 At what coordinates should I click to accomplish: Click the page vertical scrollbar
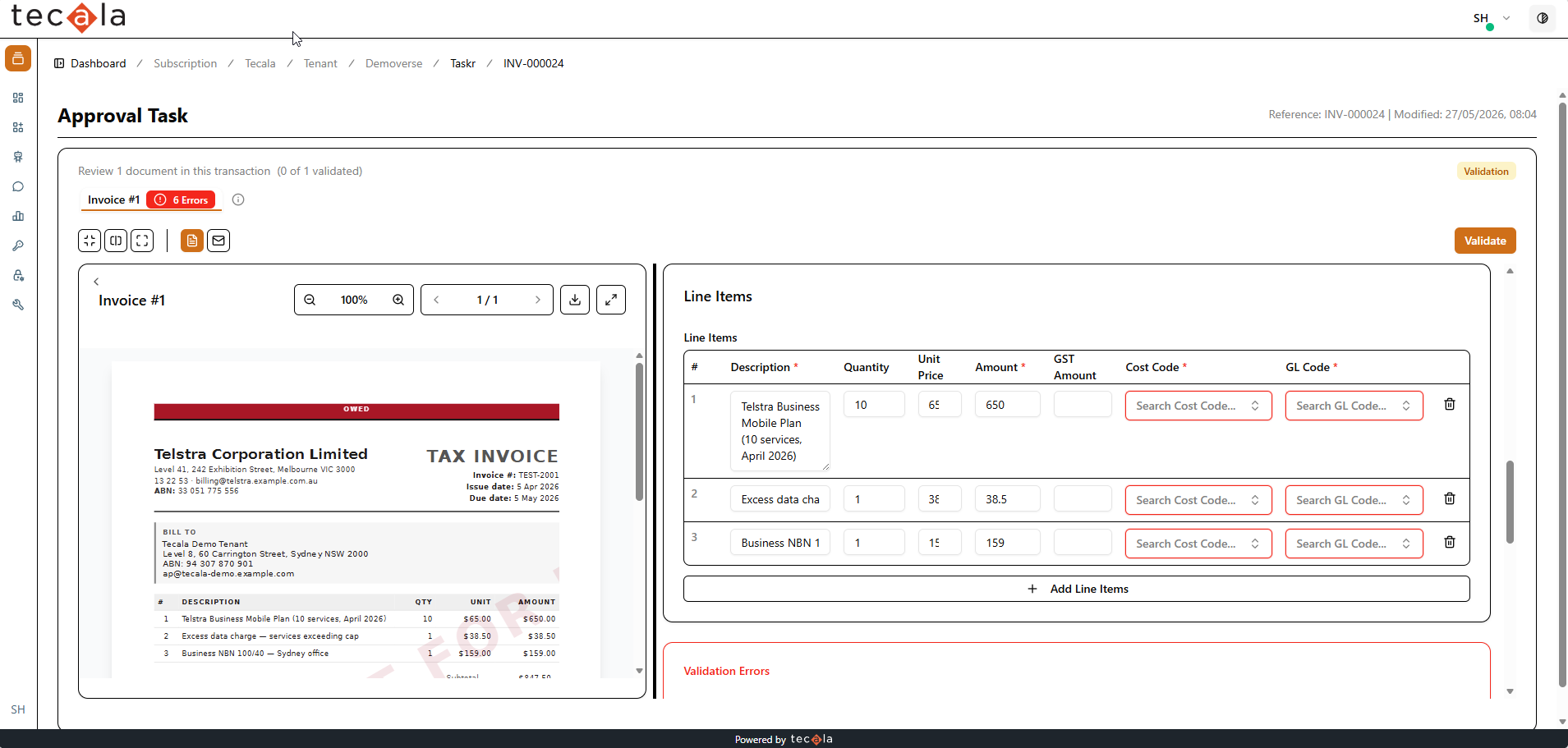1562,394
